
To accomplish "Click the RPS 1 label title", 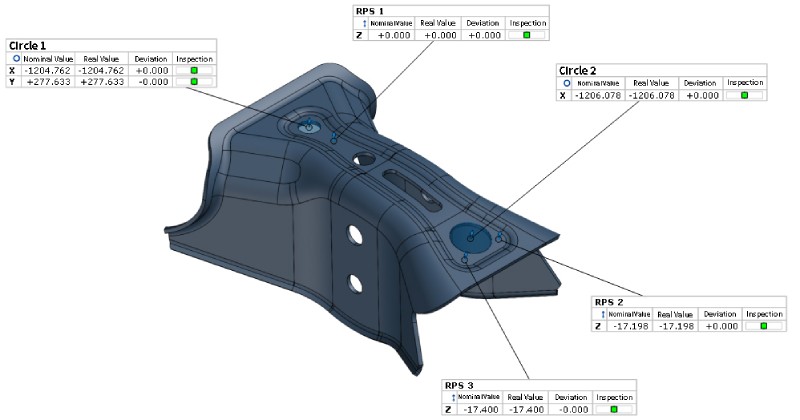I will (370, 11).
